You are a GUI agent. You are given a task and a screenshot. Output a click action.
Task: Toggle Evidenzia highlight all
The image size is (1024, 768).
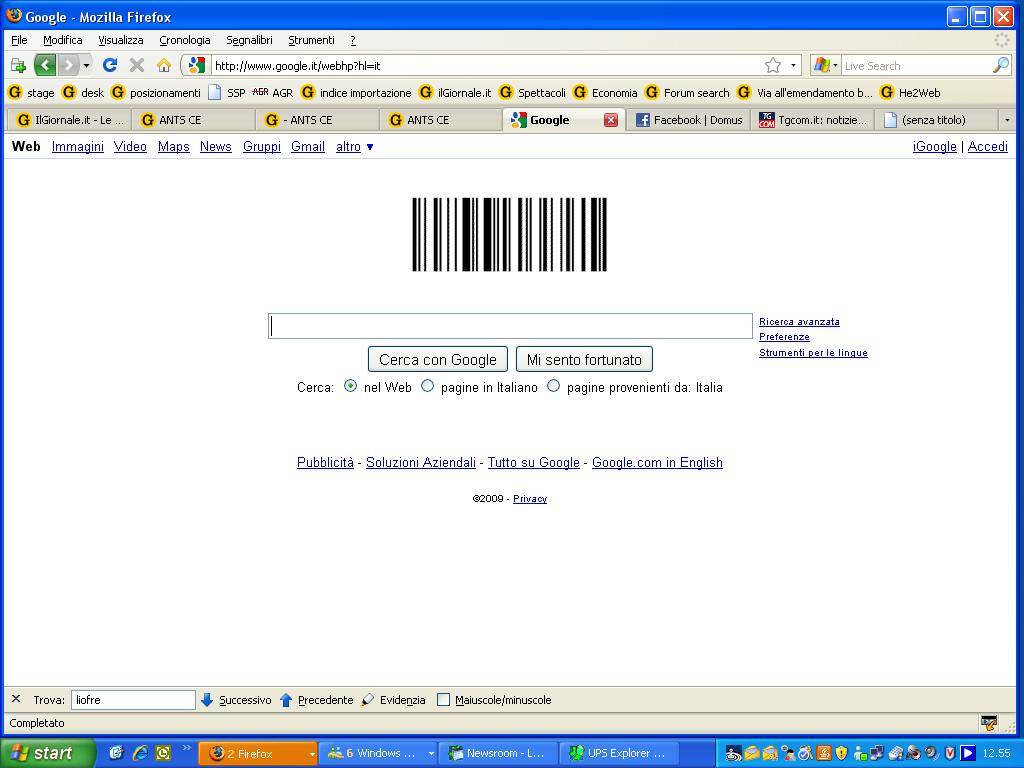click(x=393, y=700)
